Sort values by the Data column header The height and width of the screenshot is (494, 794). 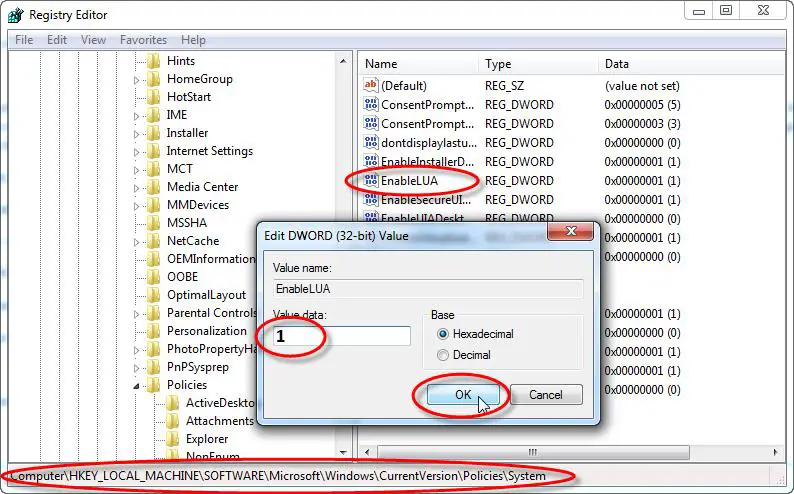691,64
